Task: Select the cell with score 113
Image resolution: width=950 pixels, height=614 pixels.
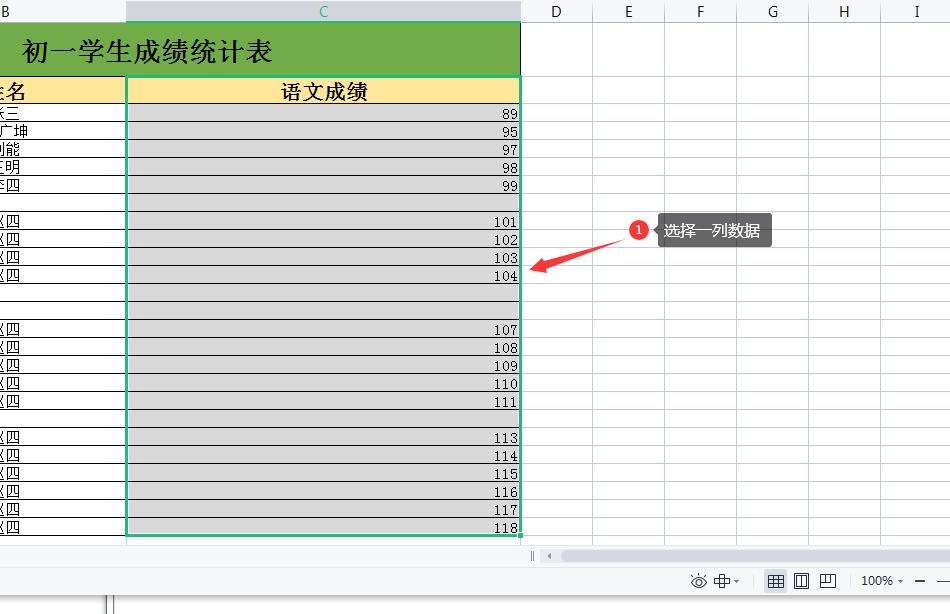Action: point(324,437)
